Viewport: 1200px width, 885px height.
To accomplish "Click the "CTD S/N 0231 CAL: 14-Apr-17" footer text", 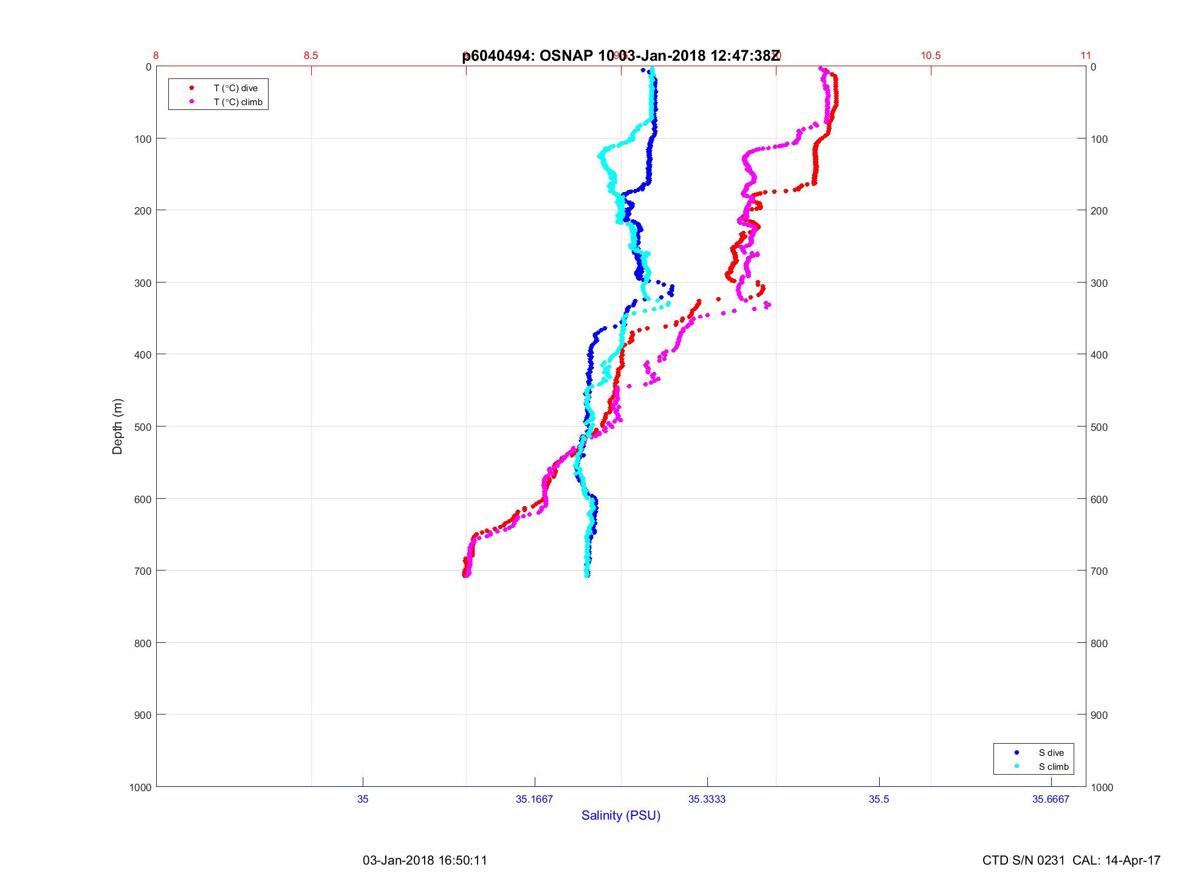I will [1072, 860].
